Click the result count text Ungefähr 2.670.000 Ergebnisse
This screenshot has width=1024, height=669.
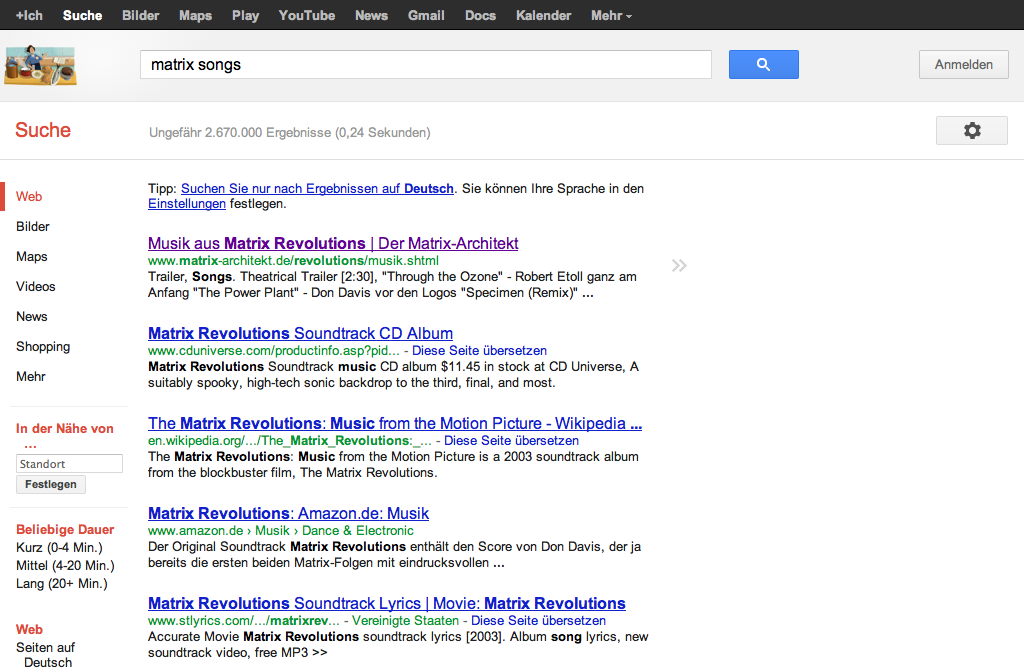(289, 133)
